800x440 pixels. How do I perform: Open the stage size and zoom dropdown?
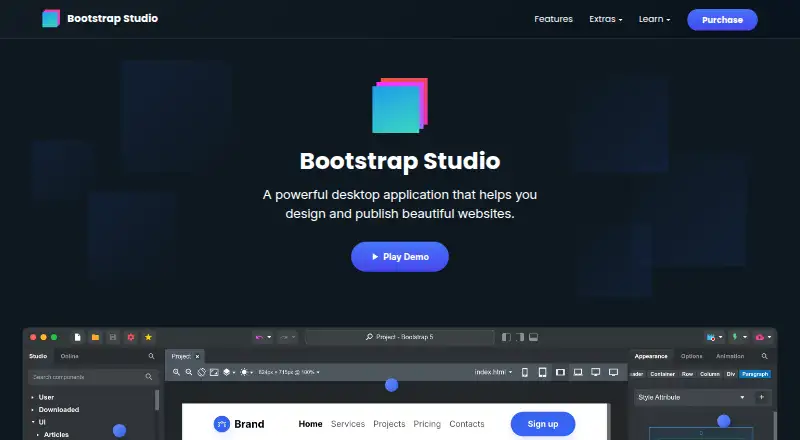pos(289,372)
